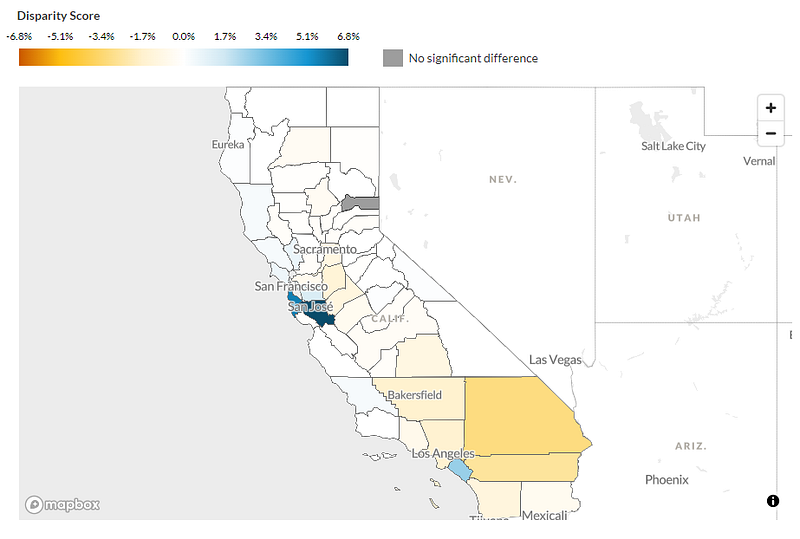Image resolution: width=800 pixels, height=539 pixels.
Task: Click the orange end of legend gradient
Action: (x=28, y=57)
